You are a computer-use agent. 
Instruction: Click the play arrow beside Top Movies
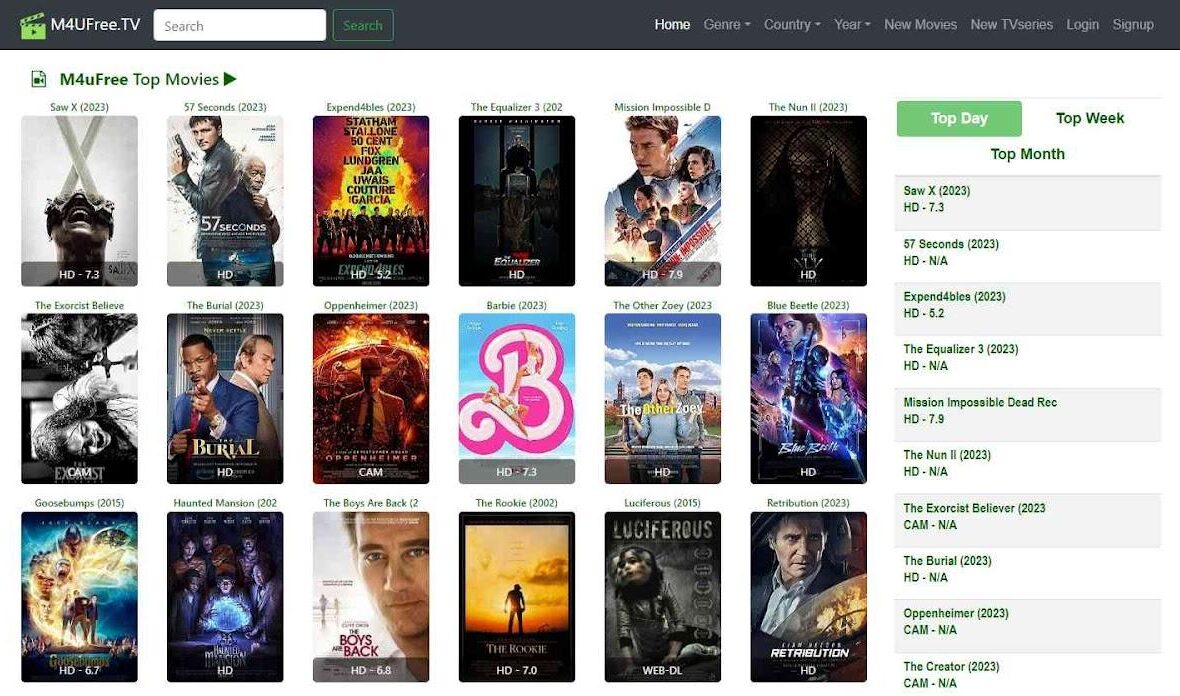tap(230, 79)
